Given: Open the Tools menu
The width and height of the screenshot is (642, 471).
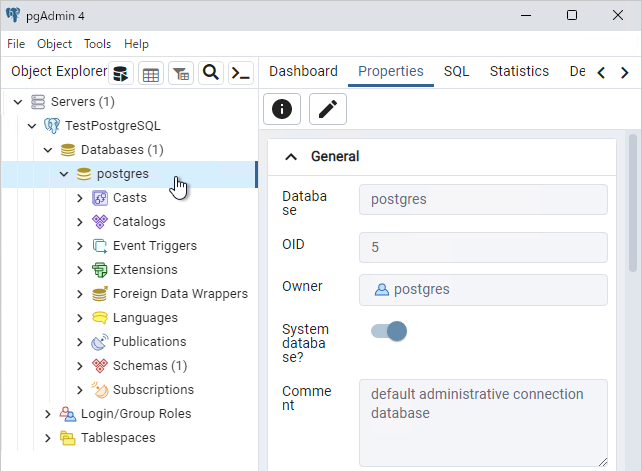Looking at the screenshot, I should click(x=97, y=44).
